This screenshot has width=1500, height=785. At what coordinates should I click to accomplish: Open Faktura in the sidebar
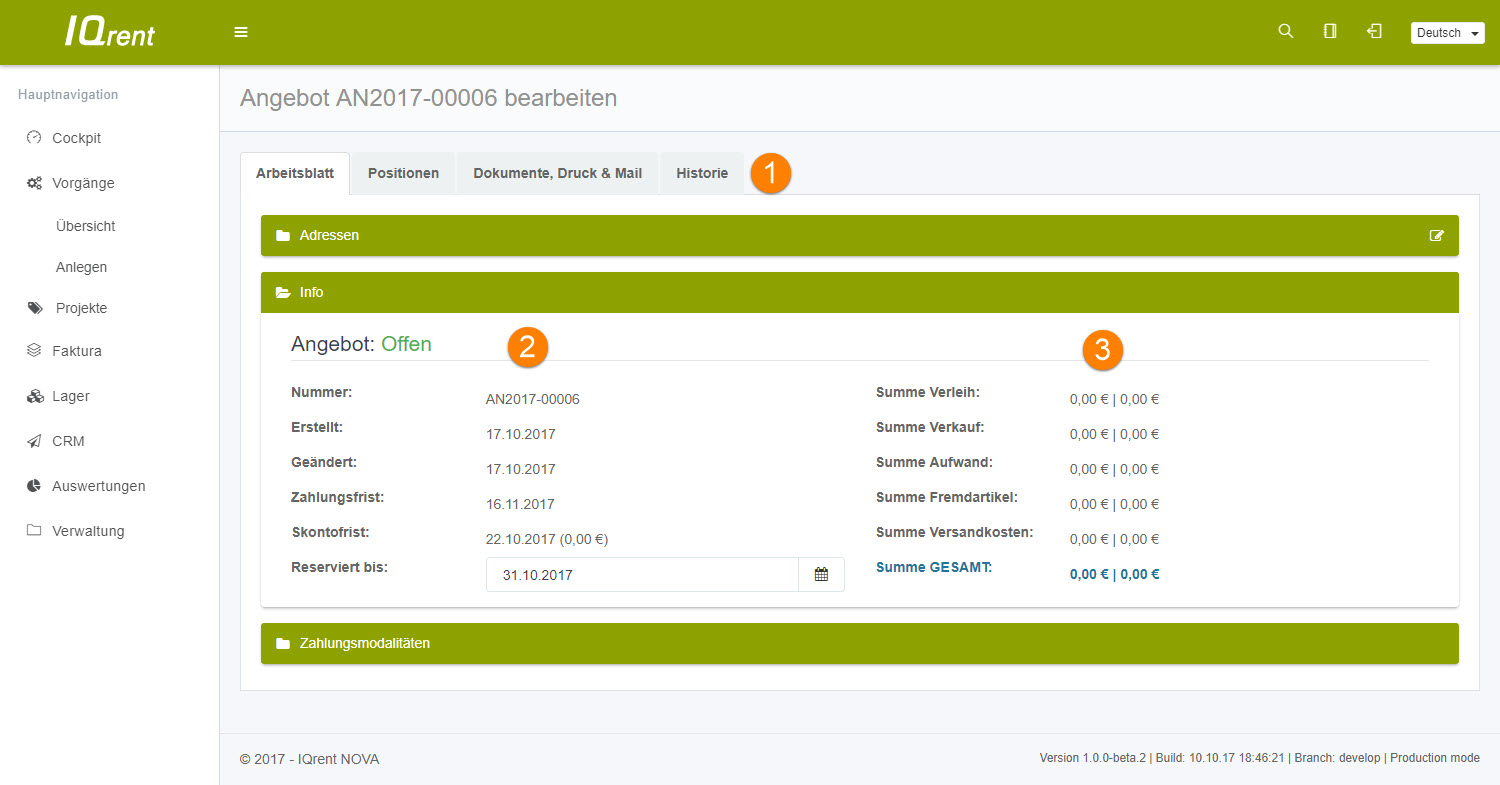76,351
